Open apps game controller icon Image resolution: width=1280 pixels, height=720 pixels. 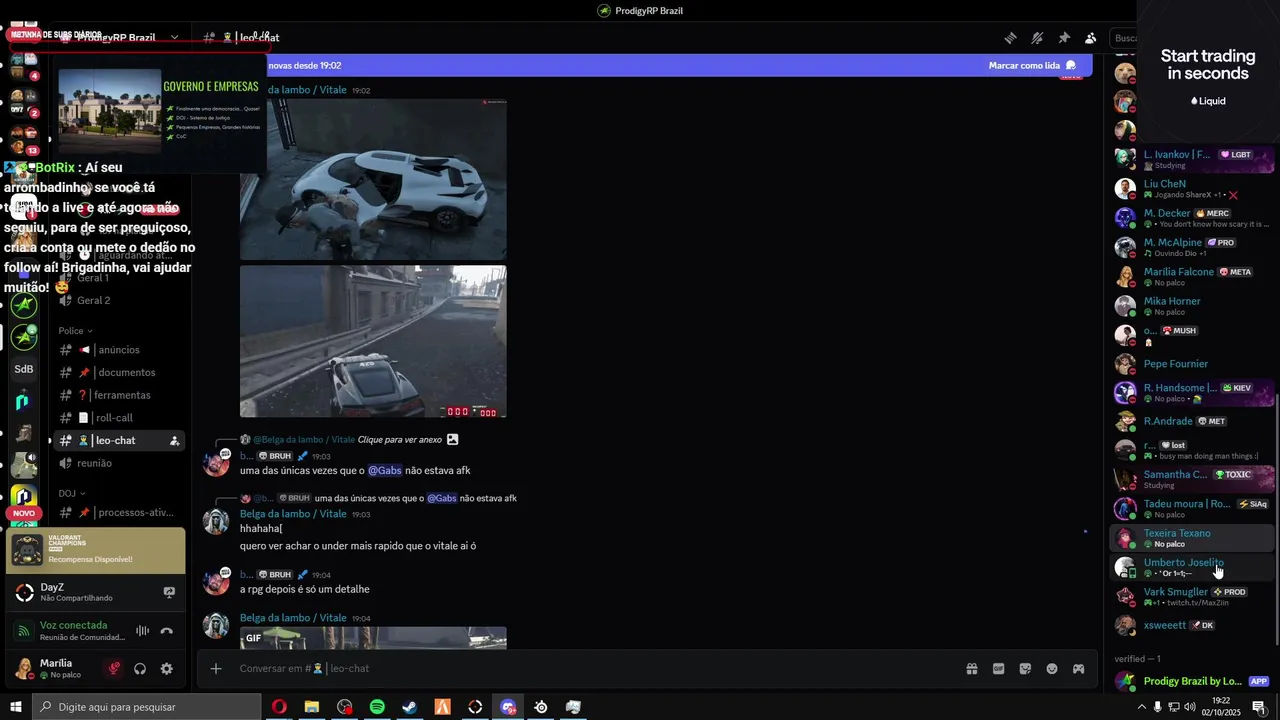click(x=1079, y=669)
